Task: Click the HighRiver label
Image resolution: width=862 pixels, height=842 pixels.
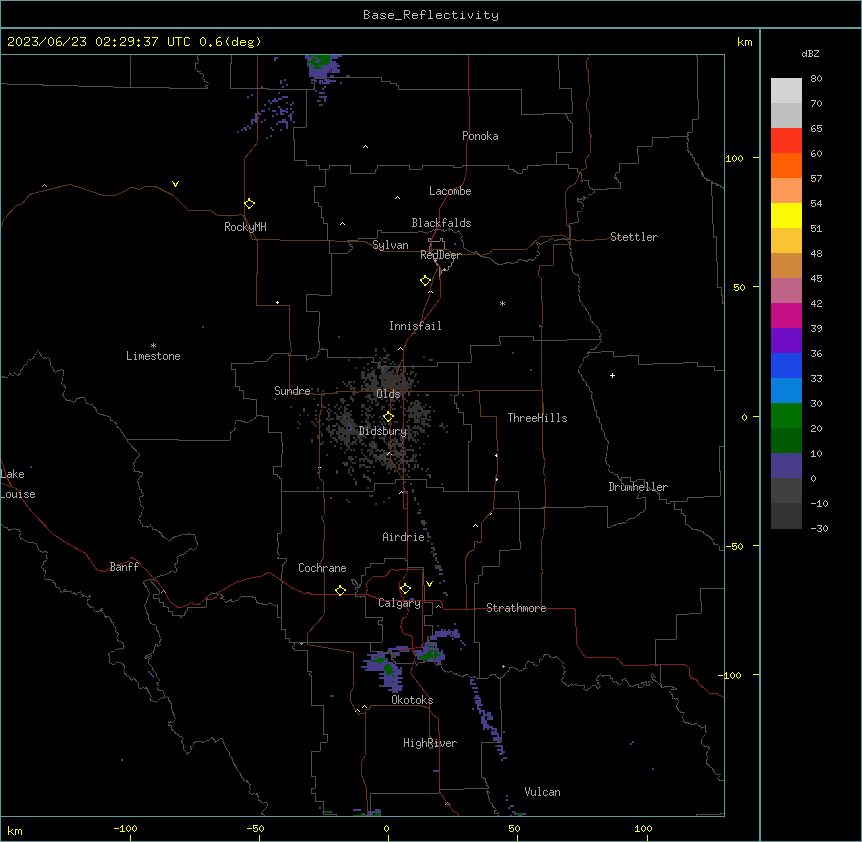Action: coord(430,743)
